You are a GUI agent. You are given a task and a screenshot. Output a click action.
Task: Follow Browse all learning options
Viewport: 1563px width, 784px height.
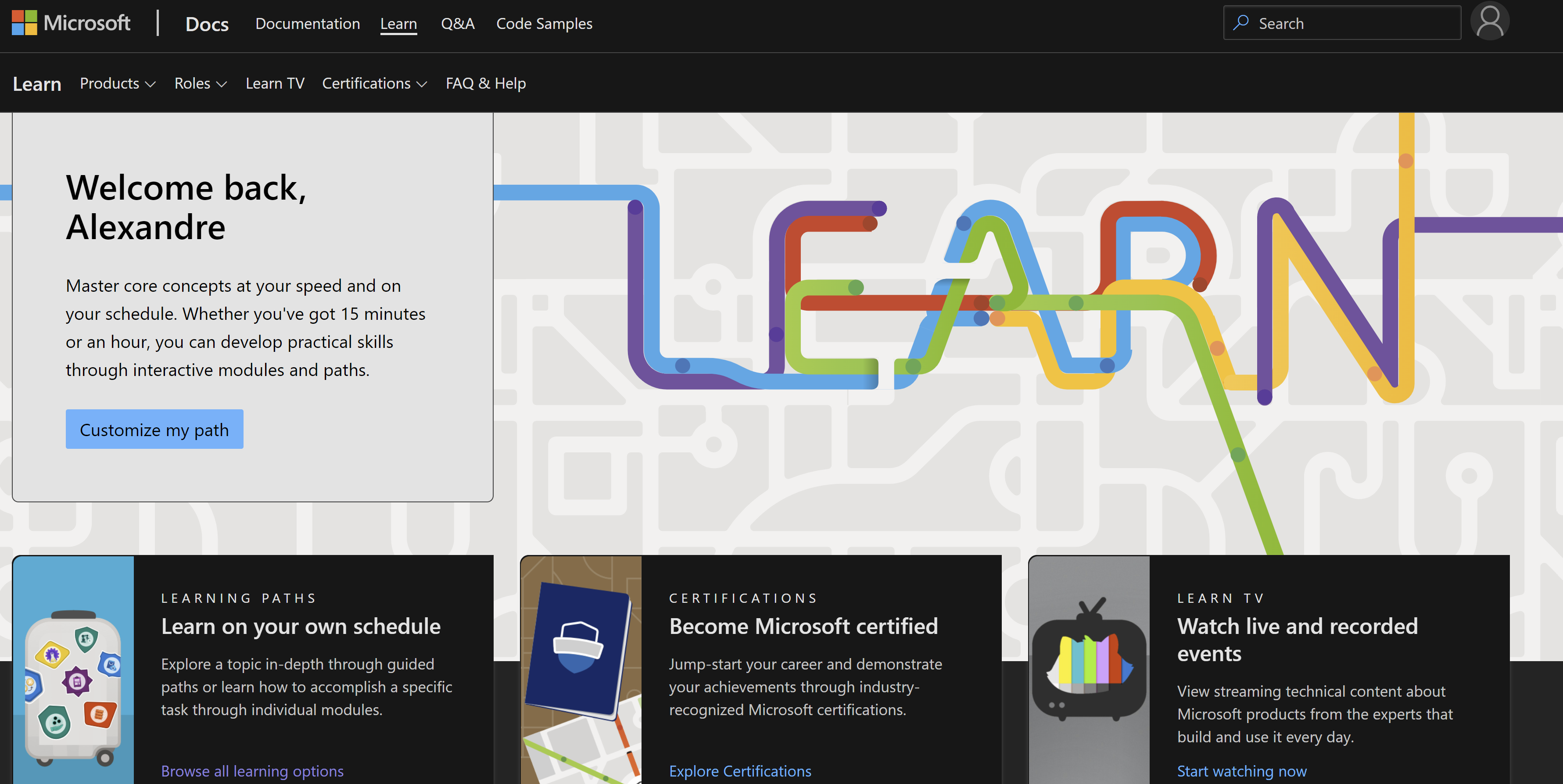[x=252, y=771]
